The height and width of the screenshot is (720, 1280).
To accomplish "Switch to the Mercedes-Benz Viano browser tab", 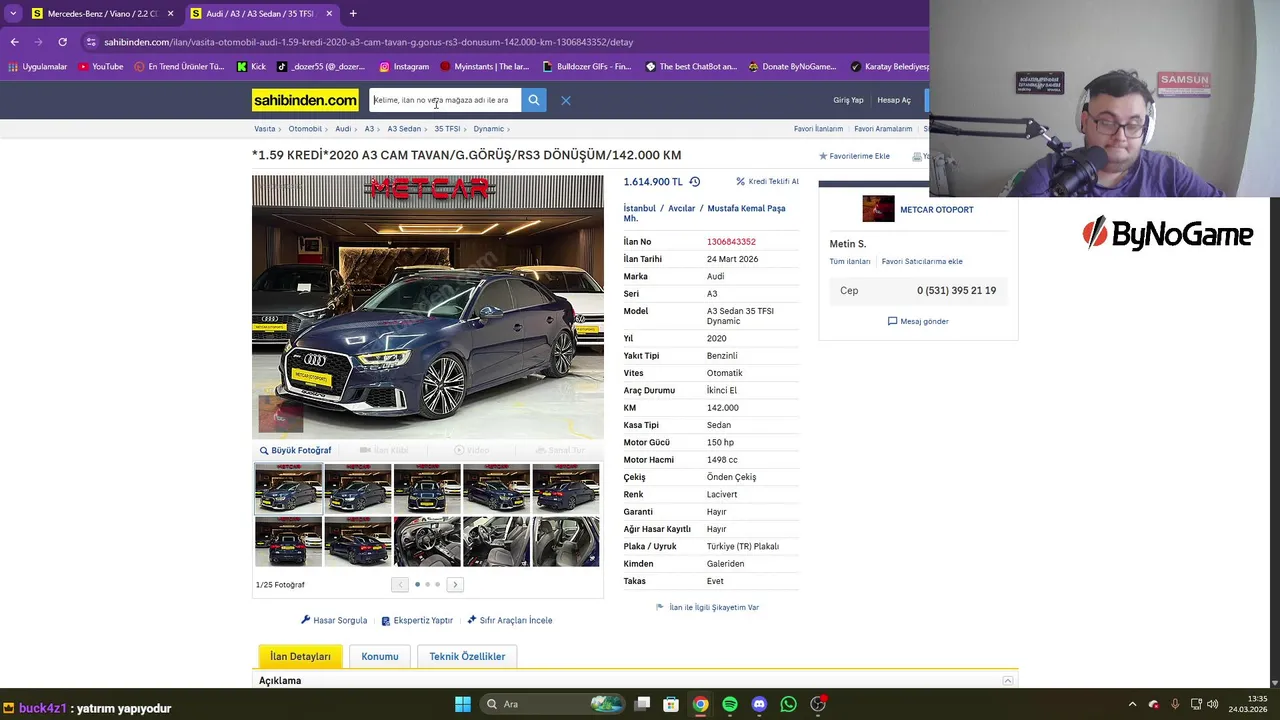I will 100,14.
